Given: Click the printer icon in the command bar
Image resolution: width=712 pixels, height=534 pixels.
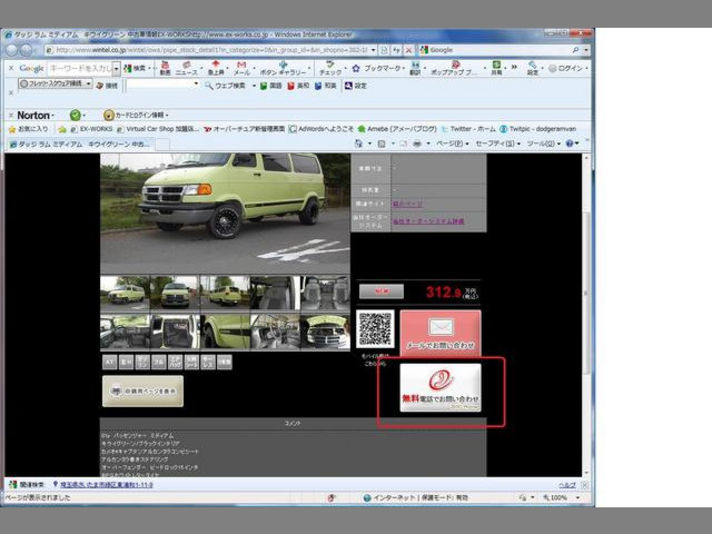Looking at the screenshot, I should (416, 143).
